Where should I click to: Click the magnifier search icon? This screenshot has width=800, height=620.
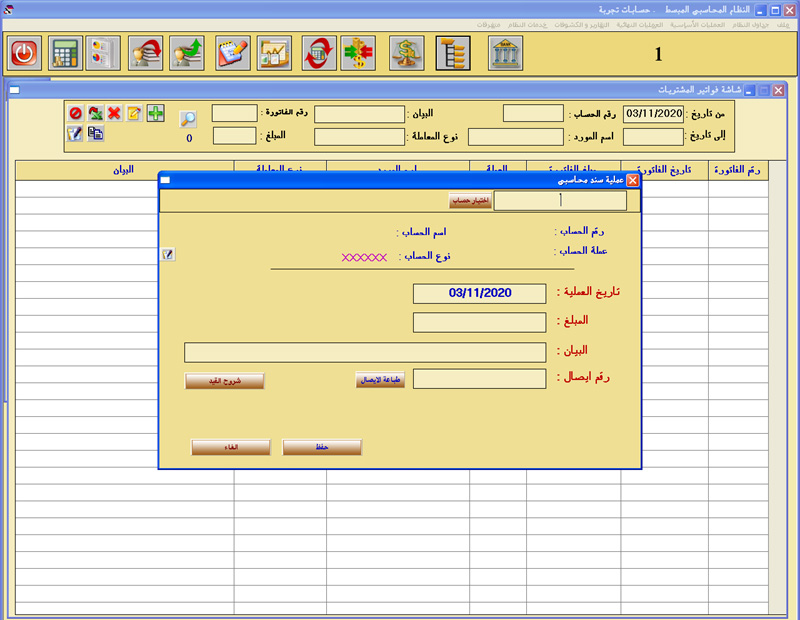(188, 119)
